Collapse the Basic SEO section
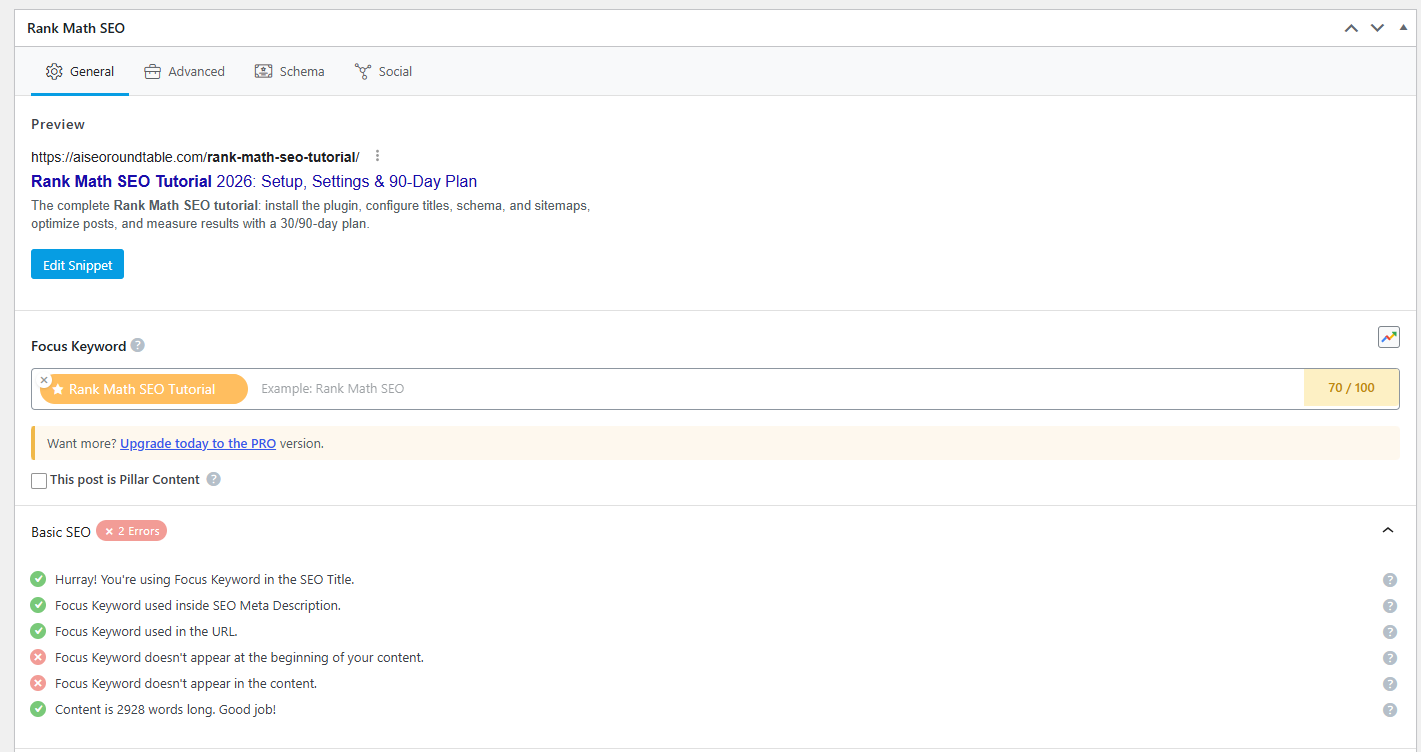 point(1387,530)
